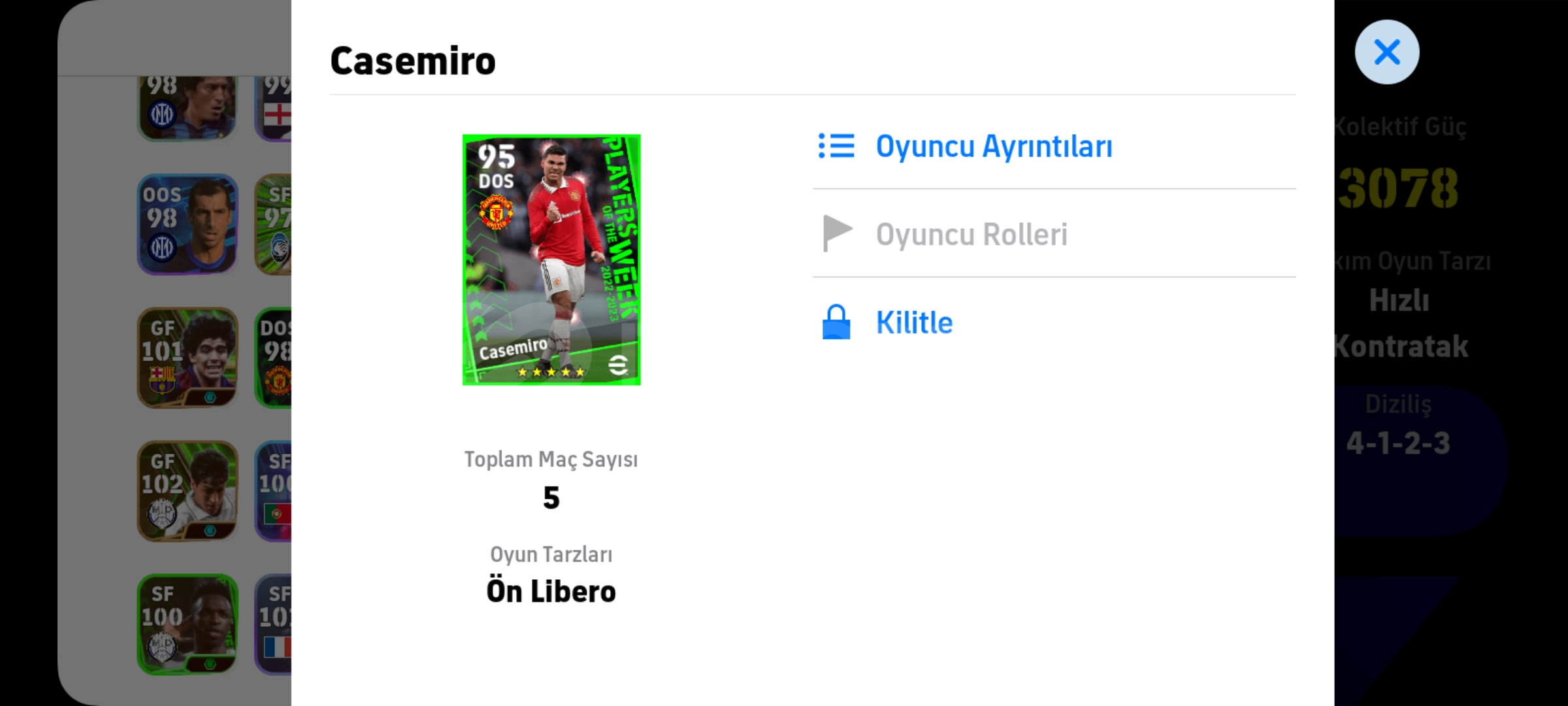Select the GF 101 Barcelona player card
Screen dimensions: 1568x706
click(188, 358)
